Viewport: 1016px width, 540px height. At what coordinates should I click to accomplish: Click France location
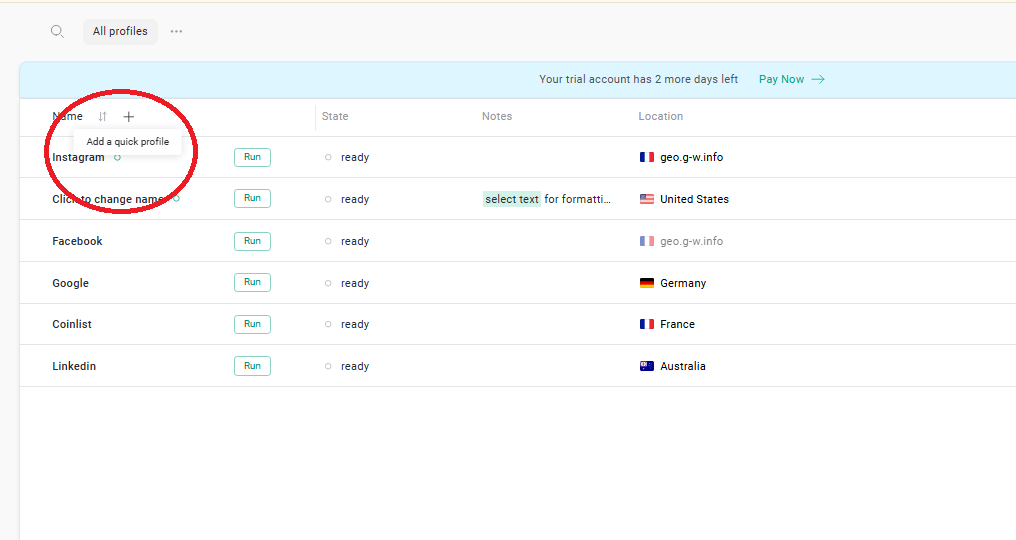point(677,324)
